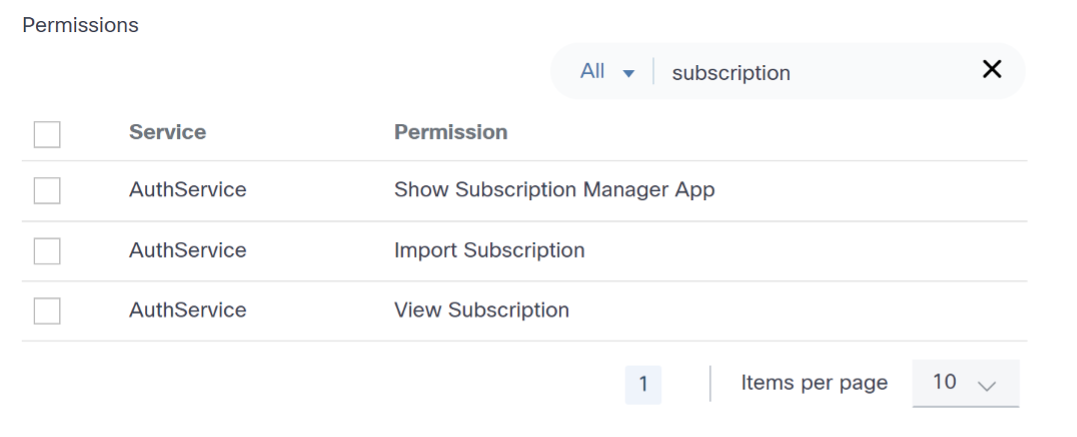Sort by the Permission column header
1077x437 pixels.
[450, 132]
